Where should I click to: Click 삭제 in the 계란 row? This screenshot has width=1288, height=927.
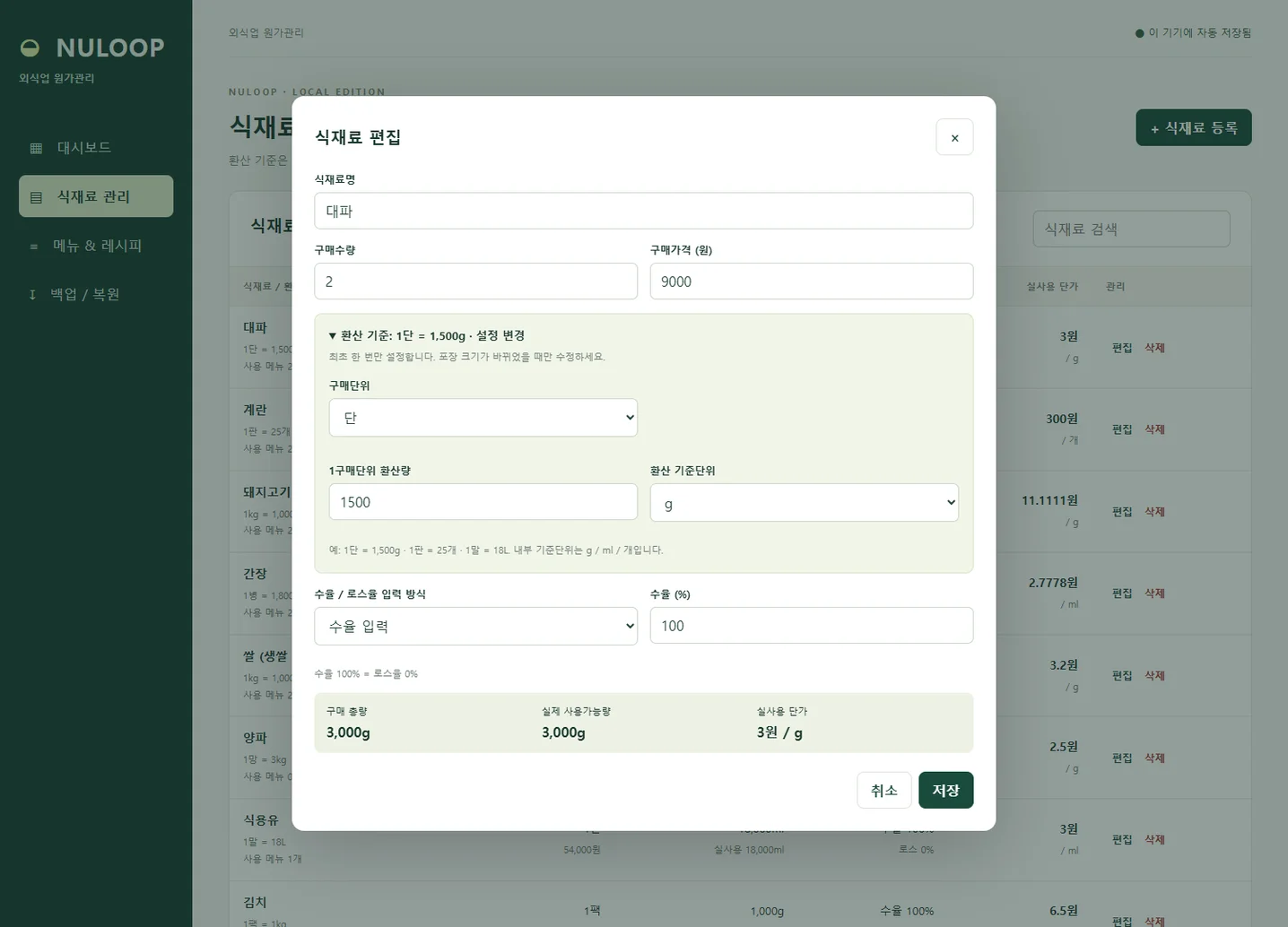(1154, 429)
